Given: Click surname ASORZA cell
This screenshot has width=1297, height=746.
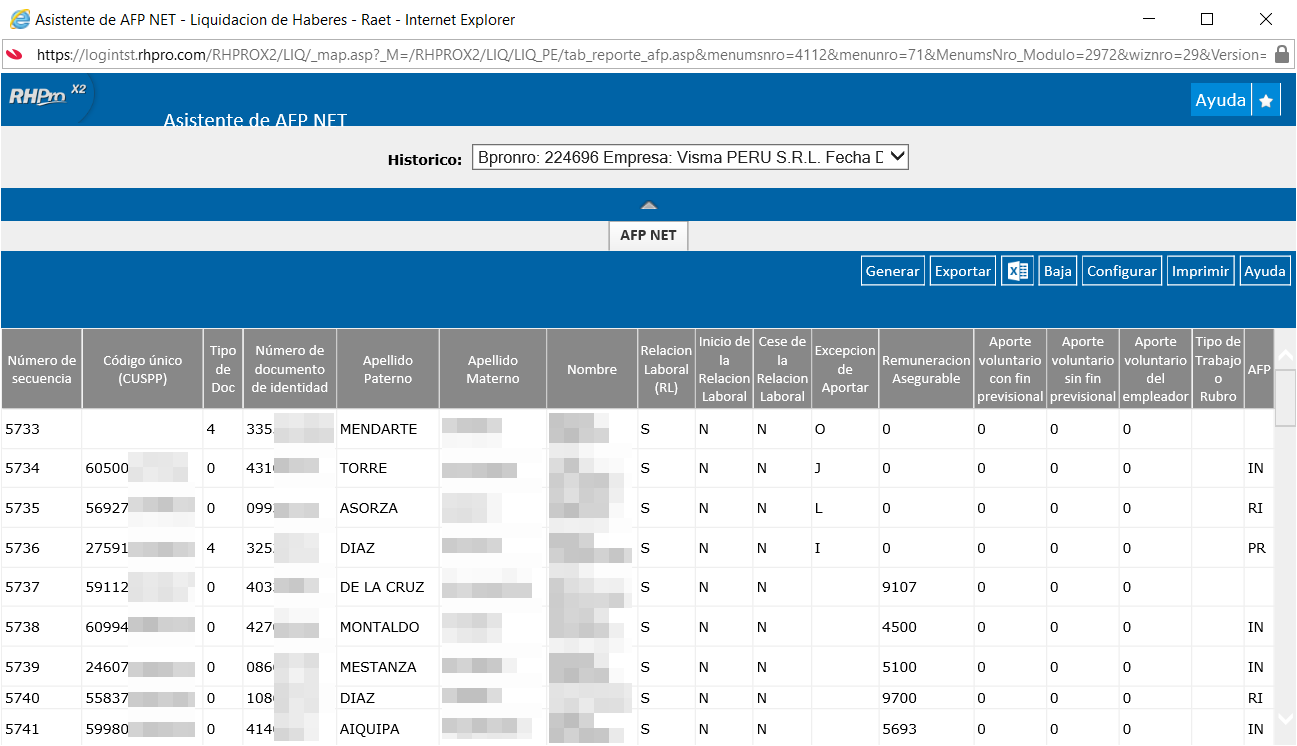Looking at the screenshot, I should pyautogui.click(x=388, y=508).
